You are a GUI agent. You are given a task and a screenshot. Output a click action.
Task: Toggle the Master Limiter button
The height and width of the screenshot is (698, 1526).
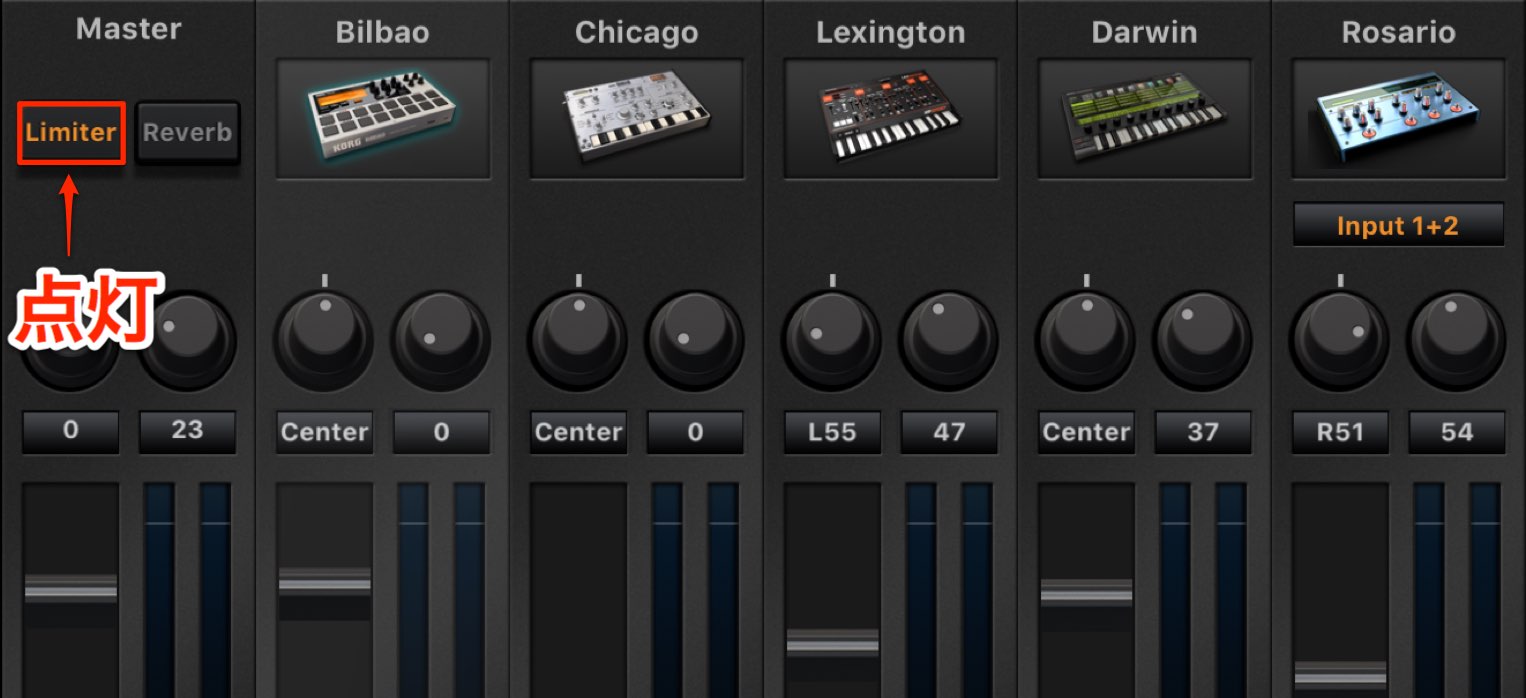pyautogui.click(x=71, y=132)
